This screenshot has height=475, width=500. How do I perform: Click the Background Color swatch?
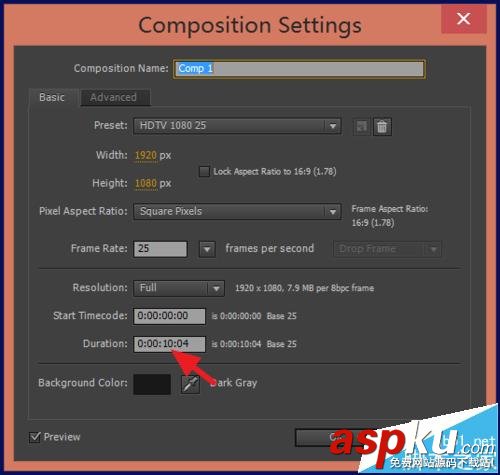tap(152, 384)
